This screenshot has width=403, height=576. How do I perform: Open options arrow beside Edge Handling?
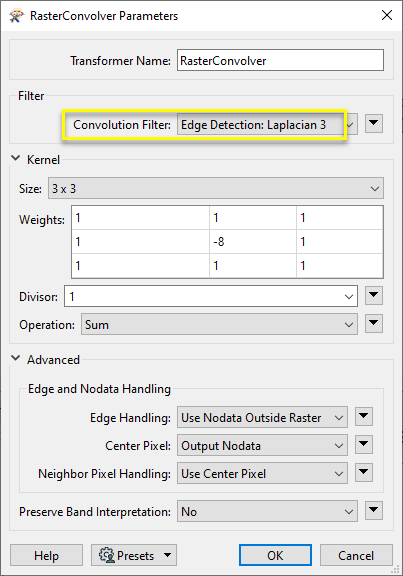tap(364, 417)
